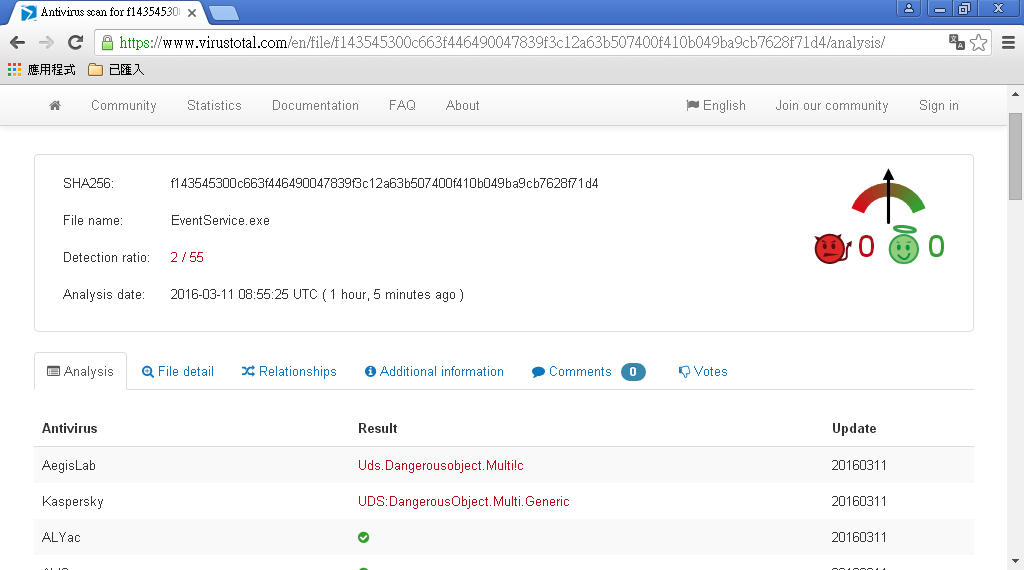Click the file name EventService.exe
The width and height of the screenshot is (1024, 570).
point(220,221)
